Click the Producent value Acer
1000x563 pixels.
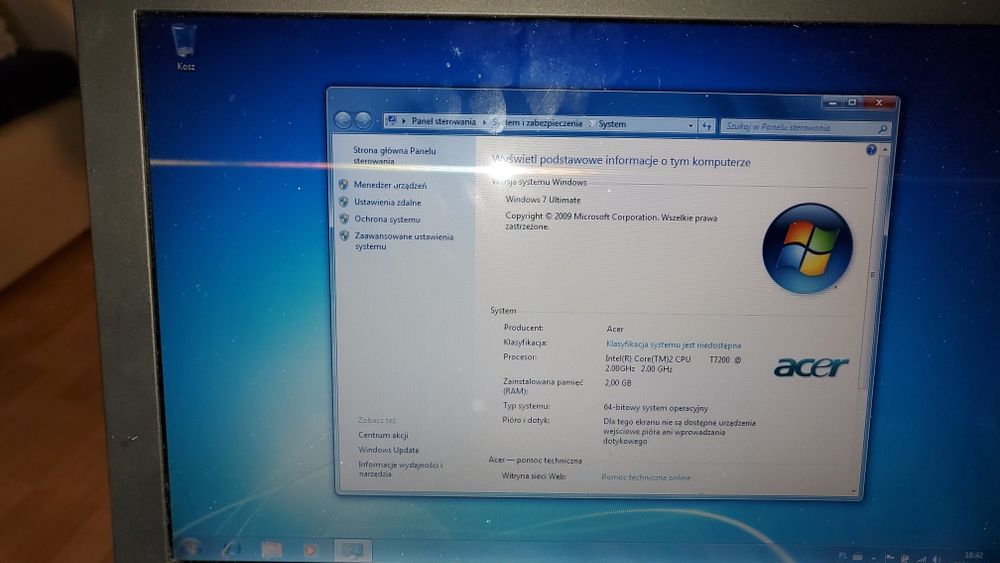coord(615,329)
